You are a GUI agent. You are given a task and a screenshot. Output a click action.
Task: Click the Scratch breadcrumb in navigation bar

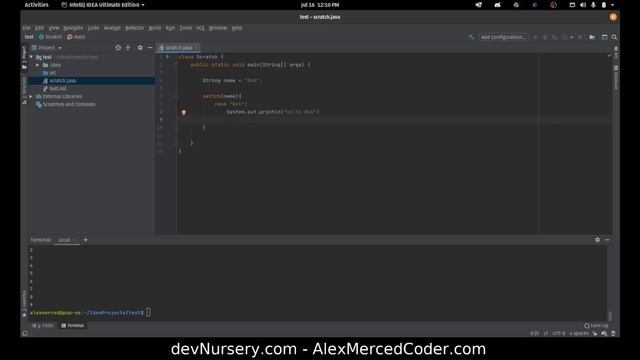pos(50,37)
